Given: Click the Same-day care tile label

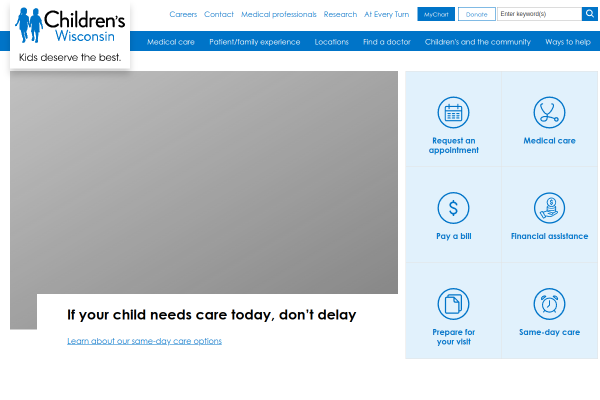Looking at the screenshot, I should coord(549,332).
